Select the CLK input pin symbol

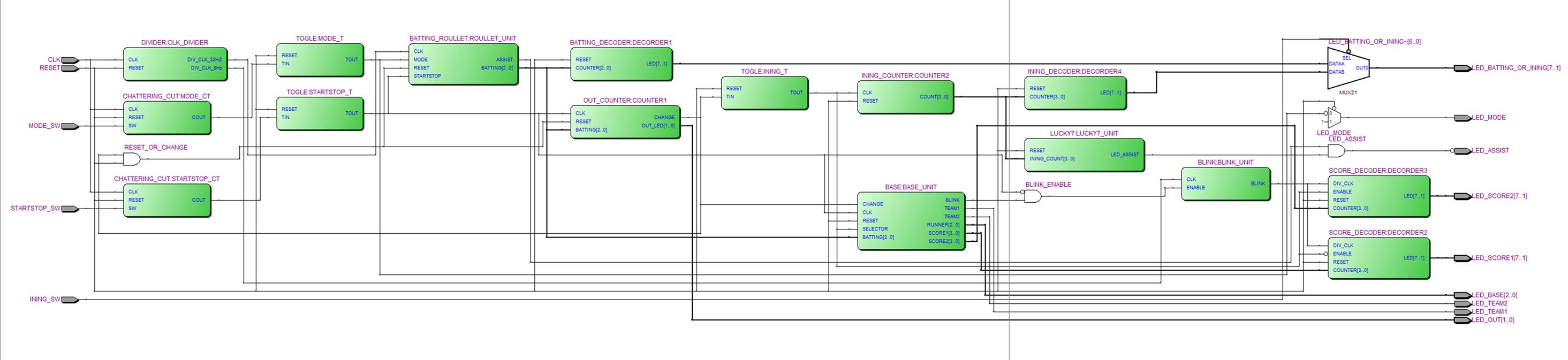70,59
